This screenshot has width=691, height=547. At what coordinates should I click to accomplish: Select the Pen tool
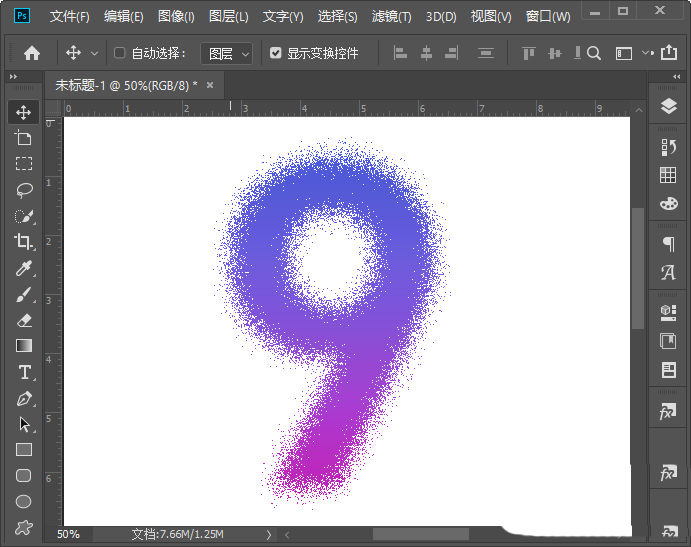click(24, 399)
